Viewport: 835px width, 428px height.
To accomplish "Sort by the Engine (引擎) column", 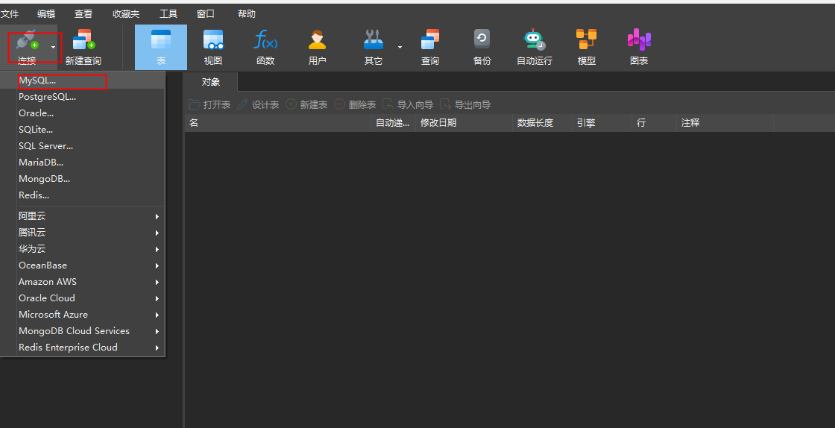I will [x=602, y=123].
